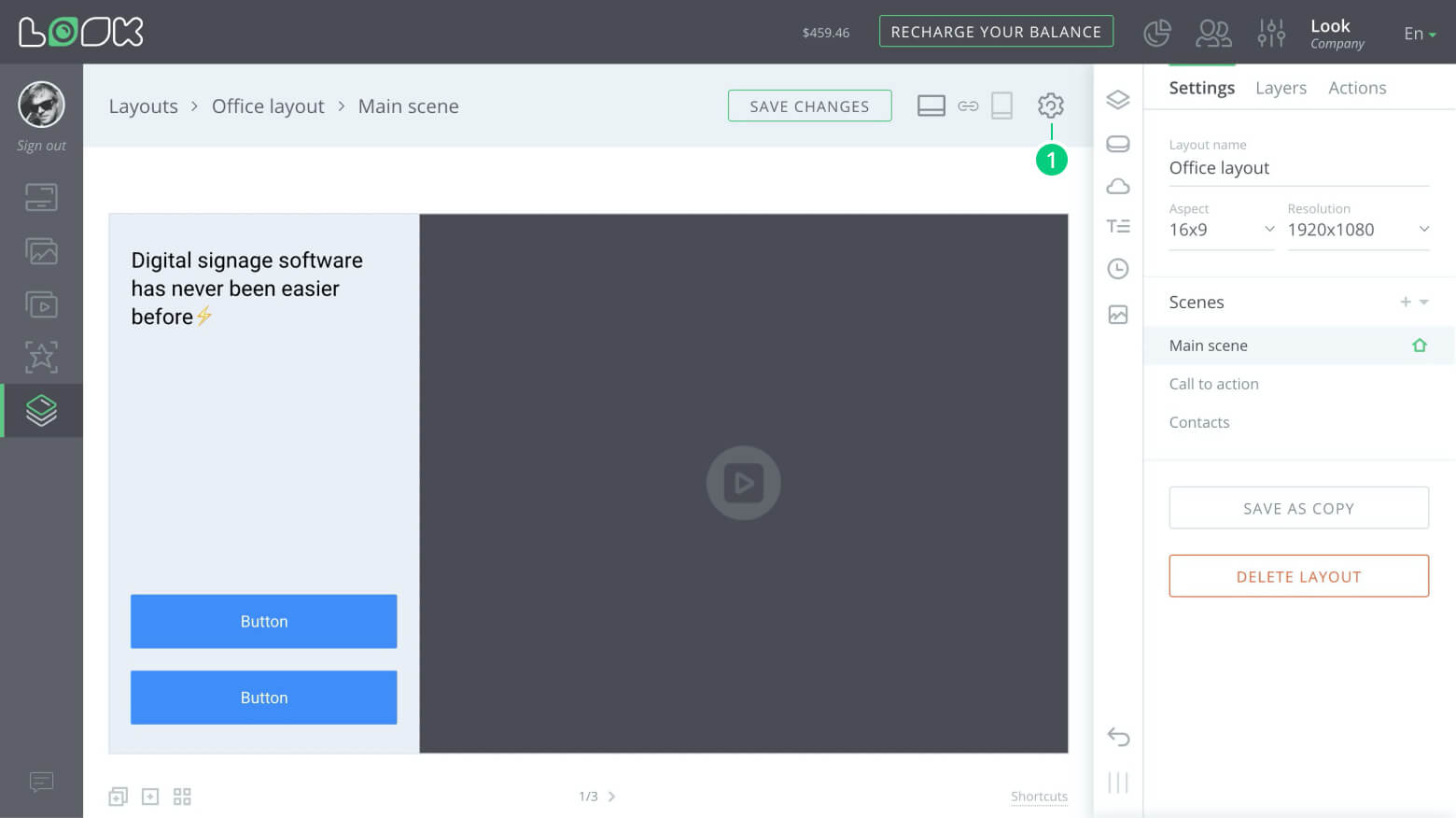Open the playlists icon in left sidebar
Viewport: 1456px width, 818px height.
click(41, 304)
